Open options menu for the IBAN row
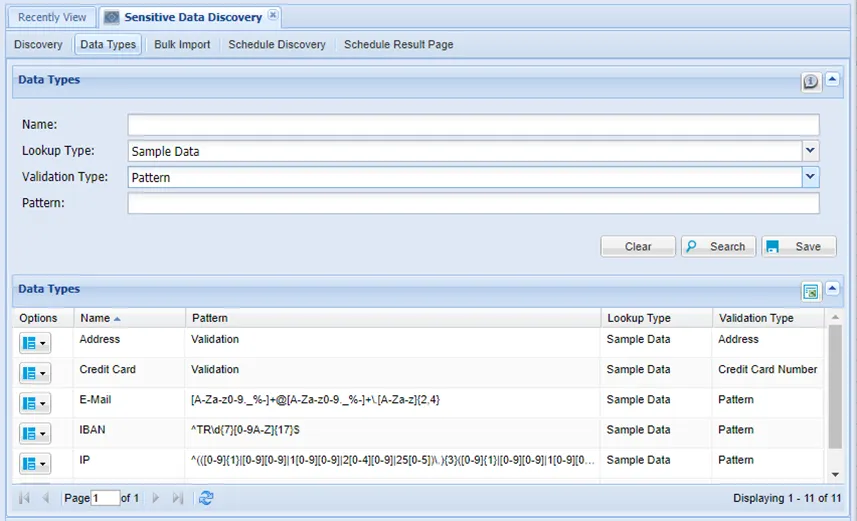This screenshot has width=857, height=521. (x=35, y=434)
